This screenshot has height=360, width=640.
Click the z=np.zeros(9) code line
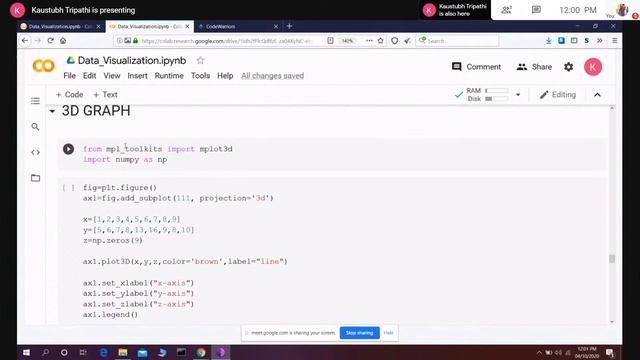[113, 240]
